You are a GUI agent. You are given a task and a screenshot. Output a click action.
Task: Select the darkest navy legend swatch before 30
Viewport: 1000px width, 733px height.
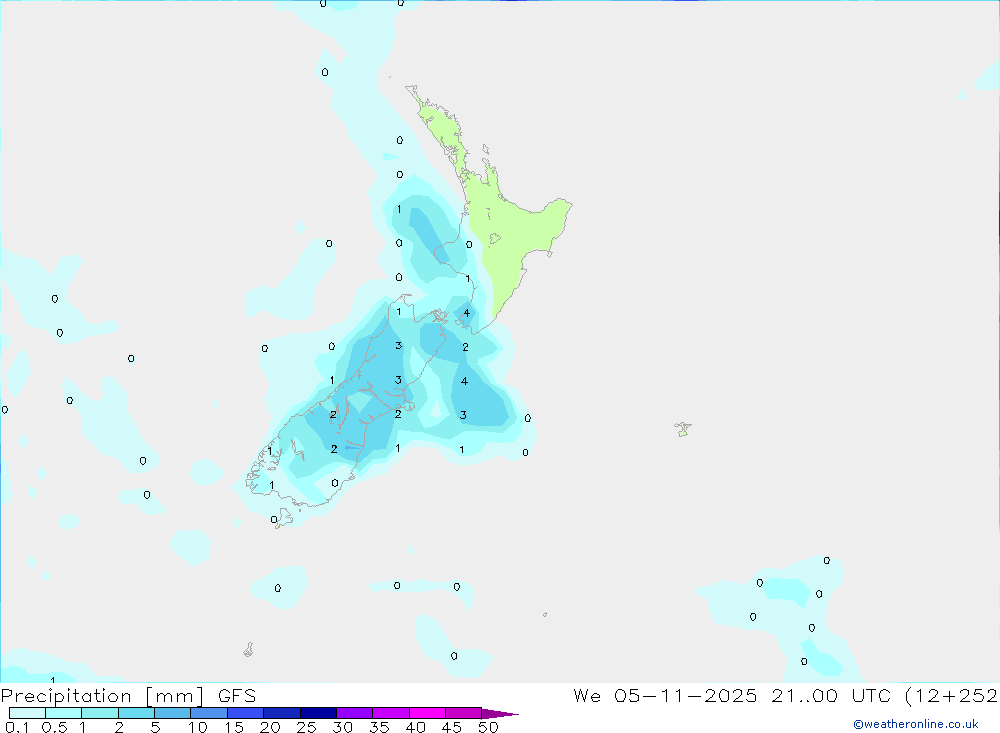tap(318, 713)
